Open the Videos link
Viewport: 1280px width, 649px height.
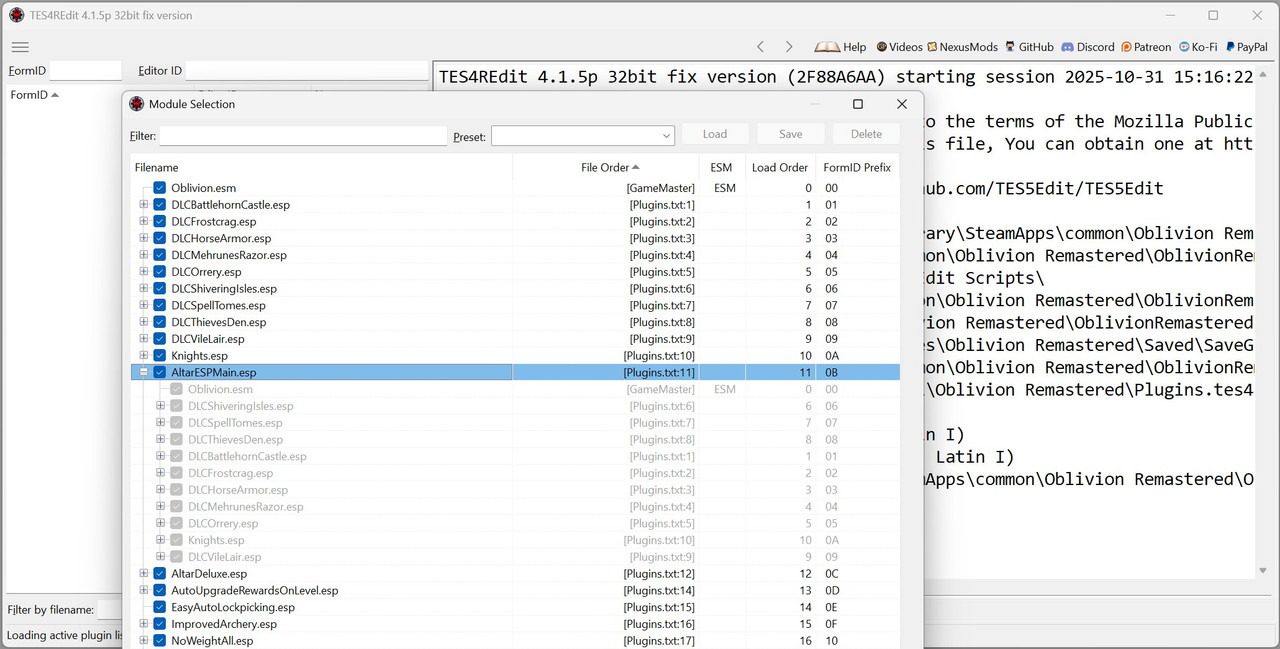click(x=899, y=47)
